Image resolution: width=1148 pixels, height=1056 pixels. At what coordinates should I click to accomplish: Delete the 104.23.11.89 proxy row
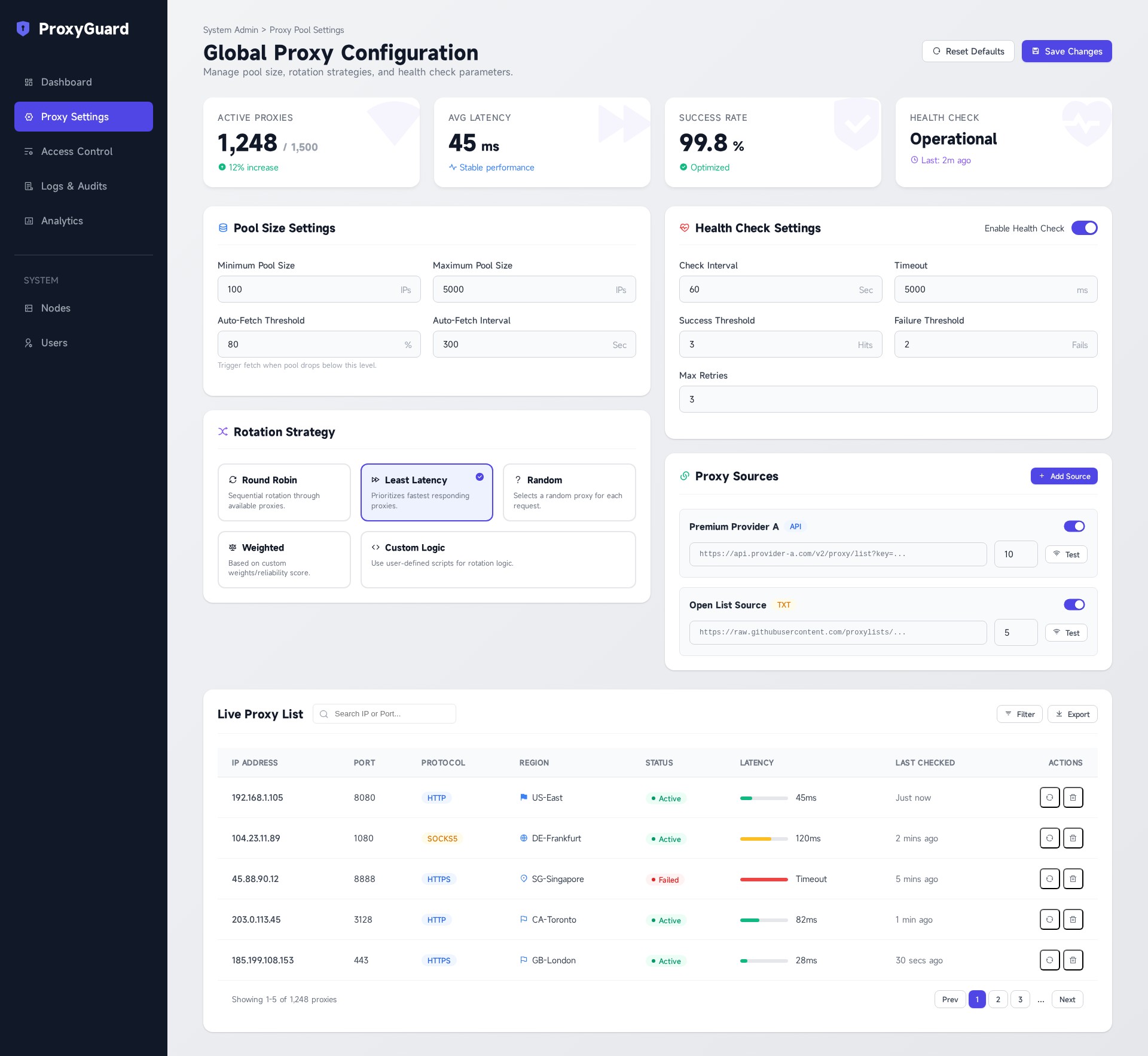point(1073,838)
